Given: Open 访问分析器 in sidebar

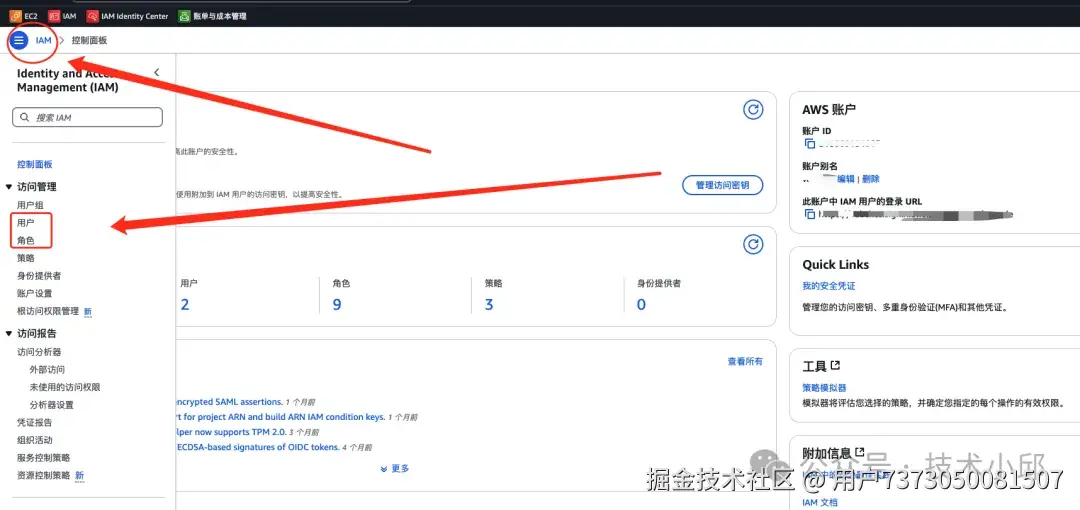Looking at the screenshot, I should tap(39, 352).
